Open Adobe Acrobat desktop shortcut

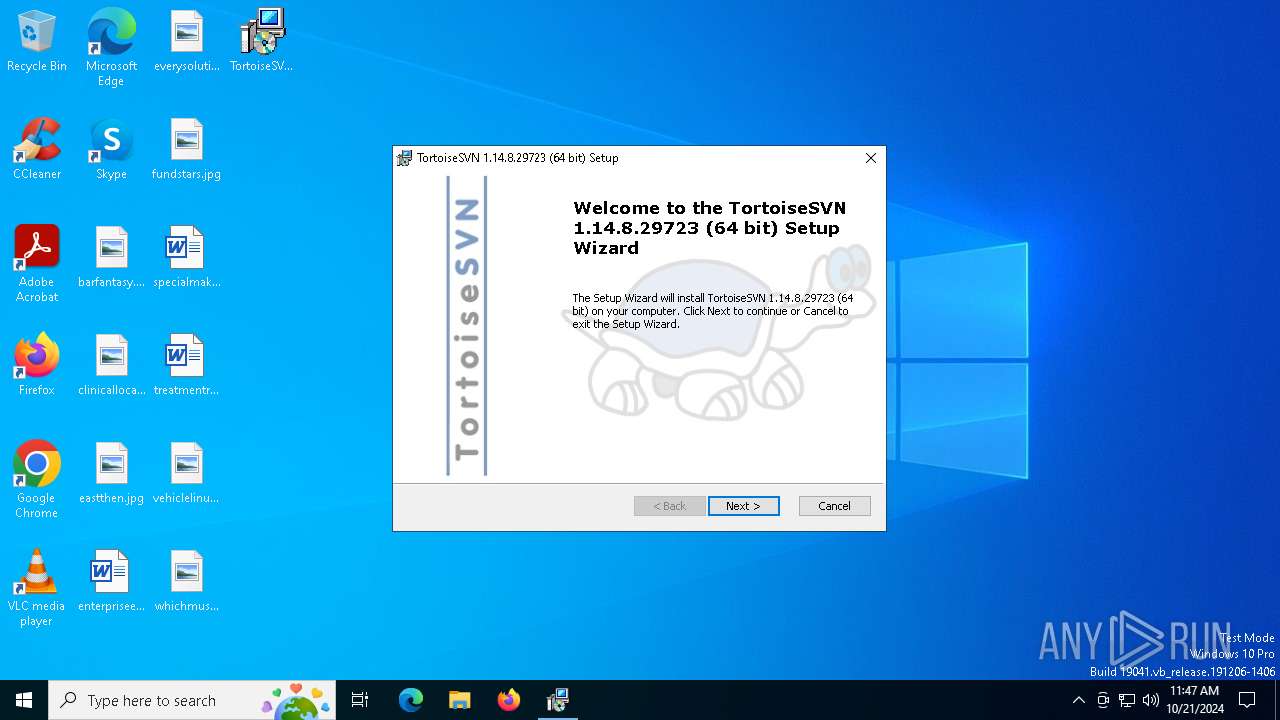coord(37,264)
